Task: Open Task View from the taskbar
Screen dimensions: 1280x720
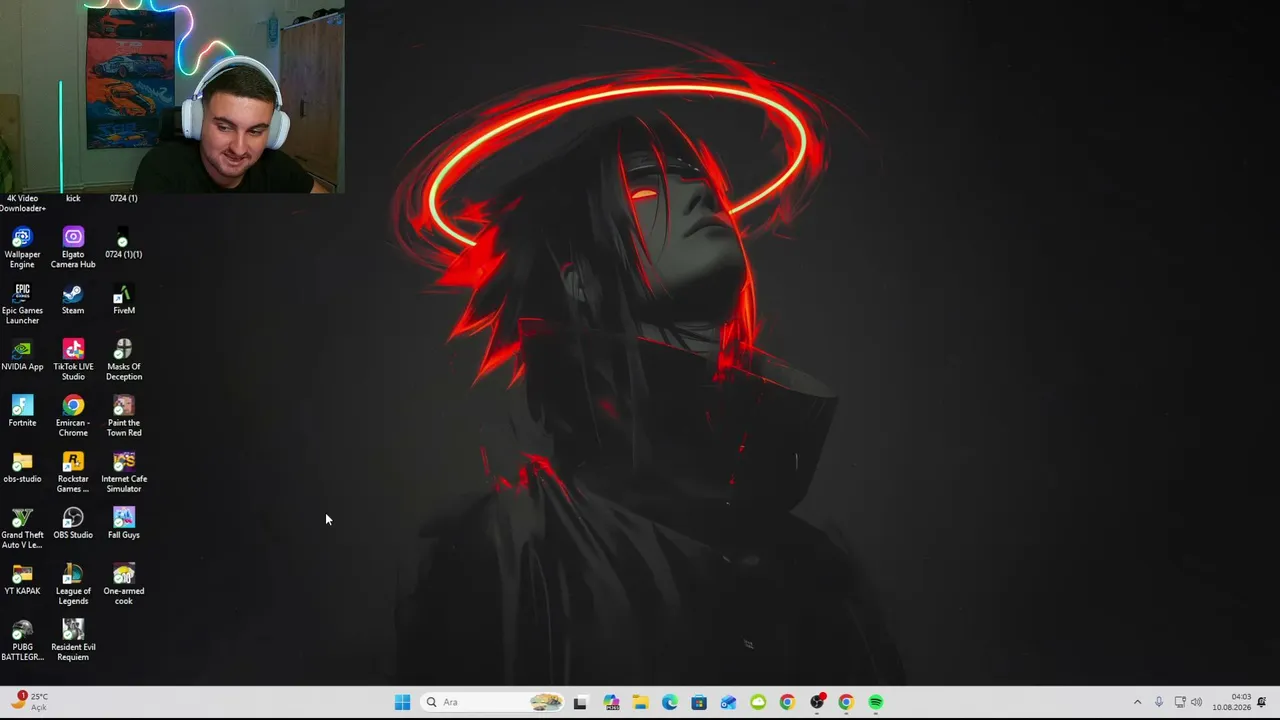Action: pyautogui.click(x=580, y=702)
